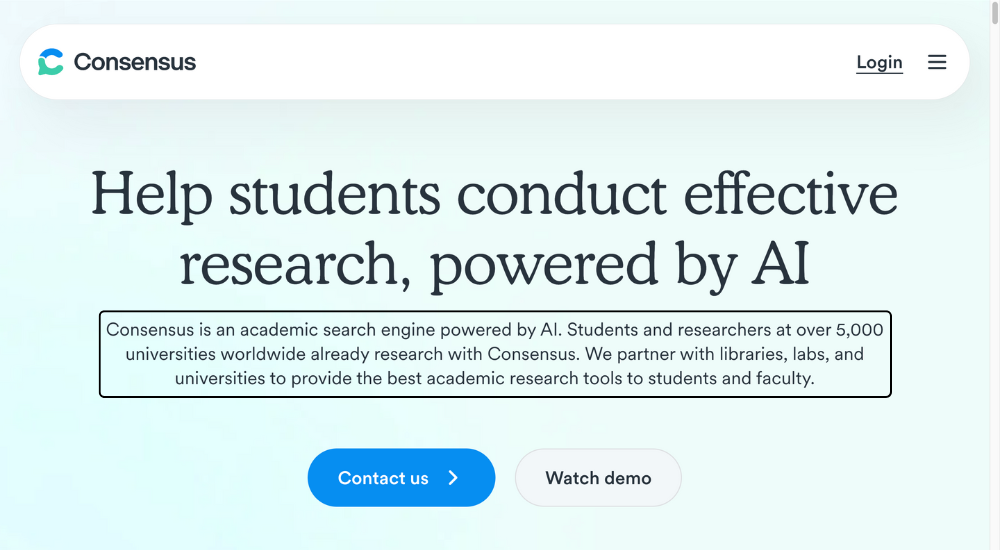Click the word AI in the headline
Image resolution: width=1000 pixels, height=550 pixels.
point(781,263)
